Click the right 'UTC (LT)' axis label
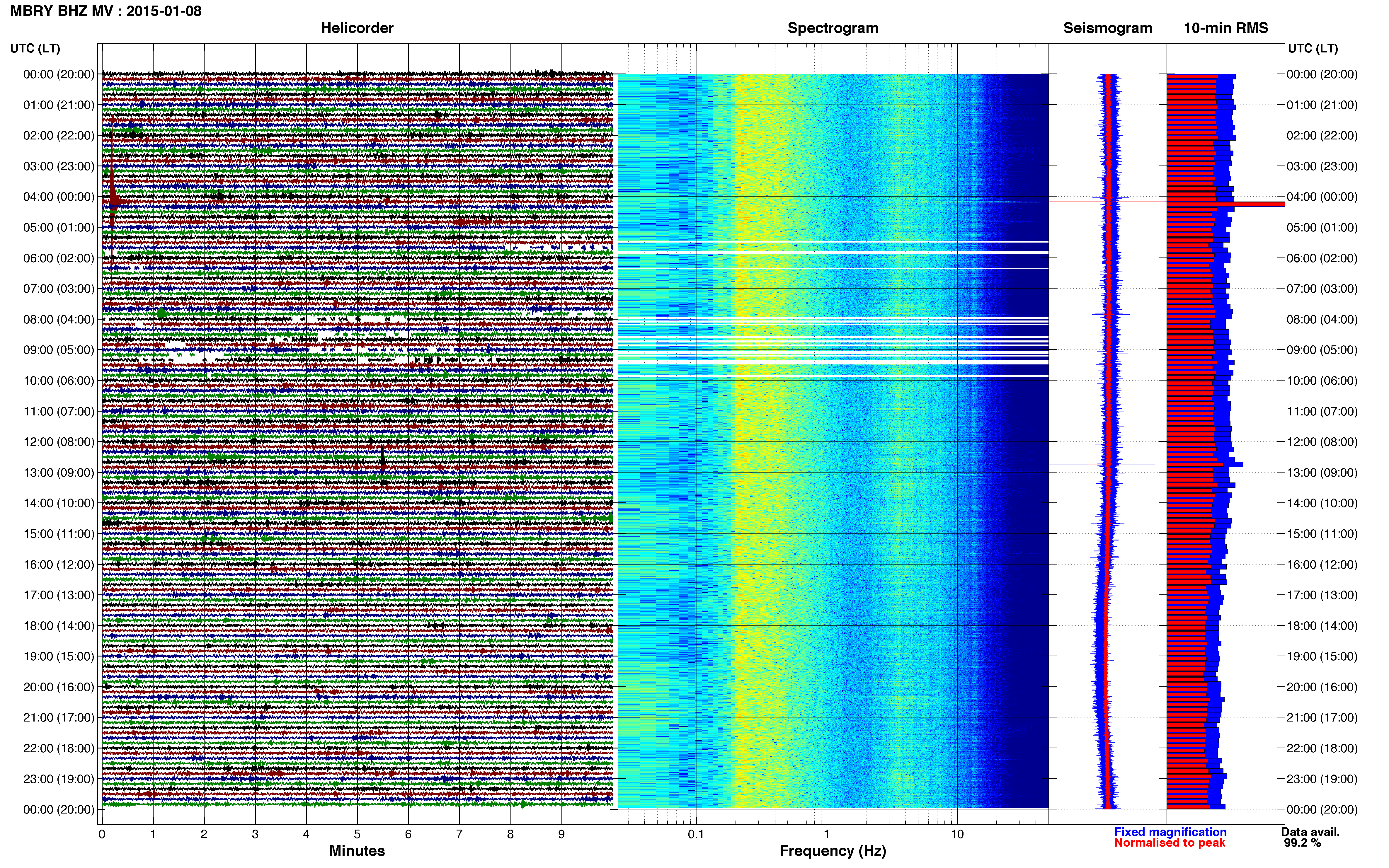 point(1313,48)
